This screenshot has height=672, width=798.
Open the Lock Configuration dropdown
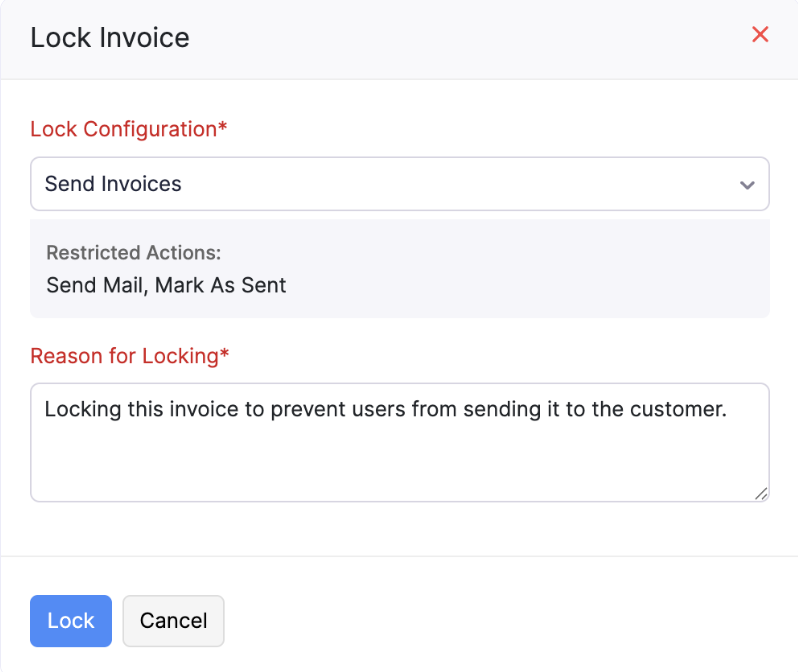click(x=399, y=184)
